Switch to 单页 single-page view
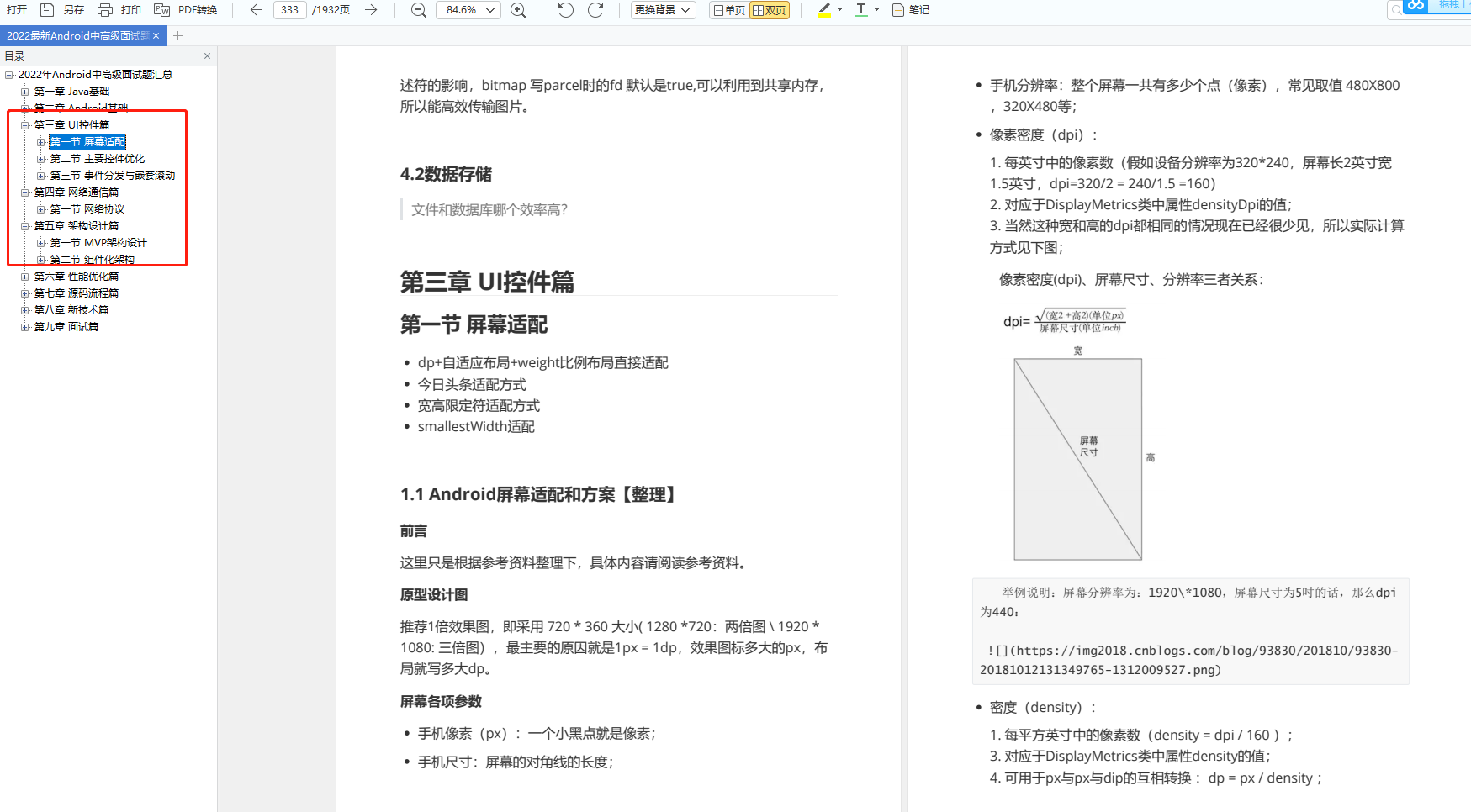Image resolution: width=1471 pixels, height=812 pixels. point(729,10)
